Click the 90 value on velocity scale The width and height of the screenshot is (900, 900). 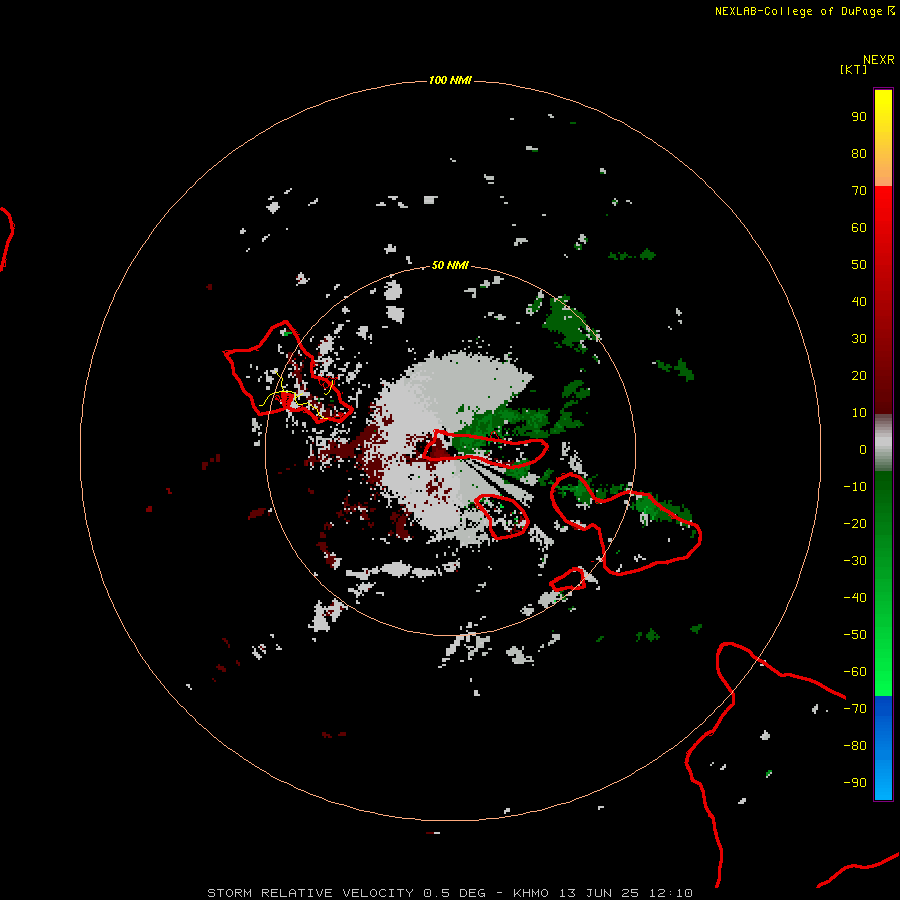point(859,117)
